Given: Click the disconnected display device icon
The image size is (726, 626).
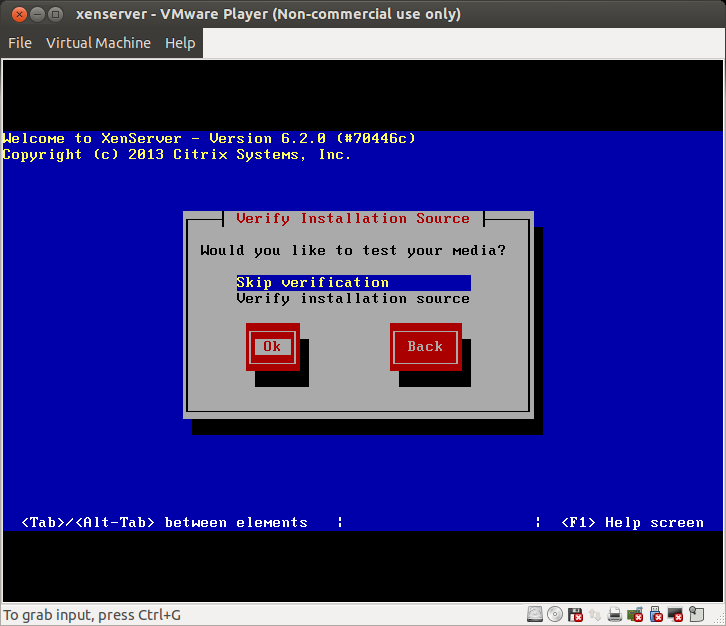Looking at the screenshot, I should [x=676, y=614].
